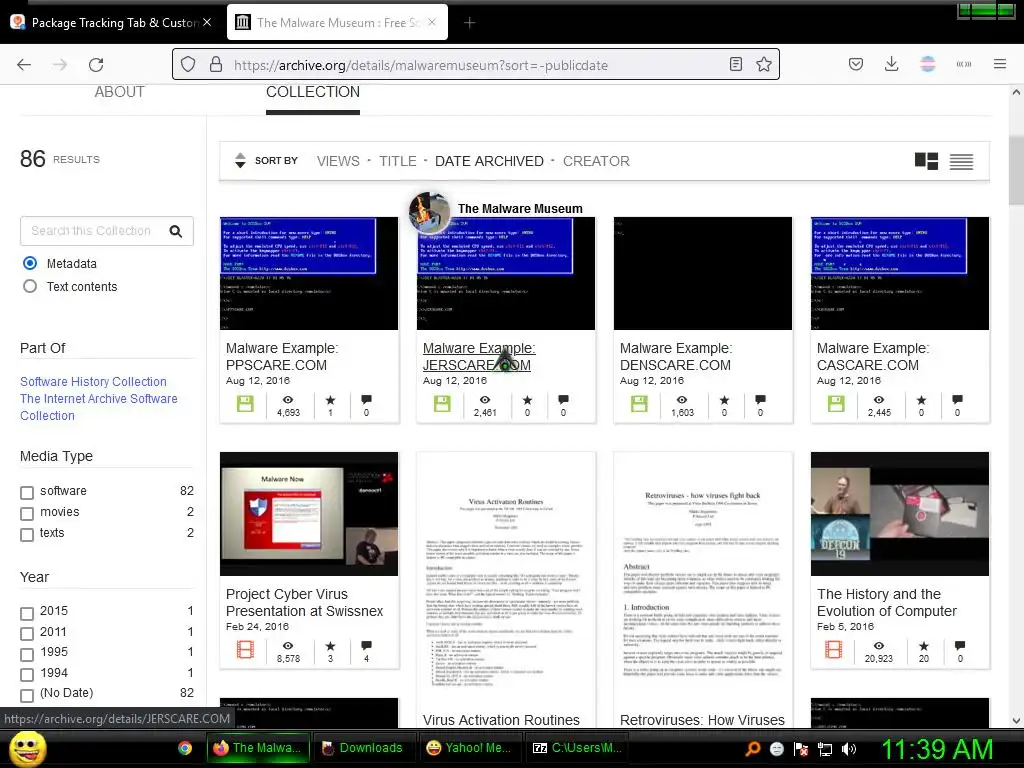
Task: Open the ABOUT tab
Action: pyautogui.click(x=120, y=92)
